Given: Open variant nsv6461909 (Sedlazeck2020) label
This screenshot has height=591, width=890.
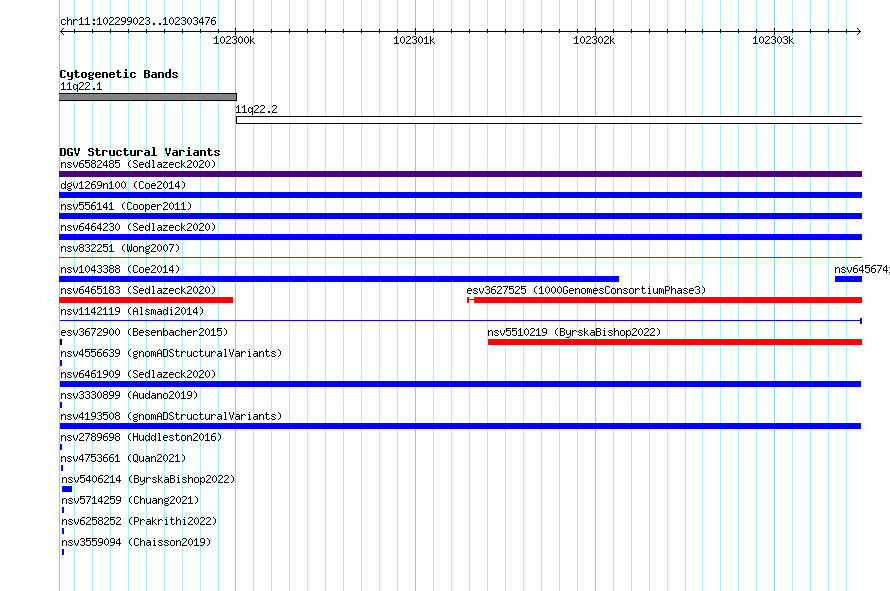Looking at the screenshot, I should (138, 374).
